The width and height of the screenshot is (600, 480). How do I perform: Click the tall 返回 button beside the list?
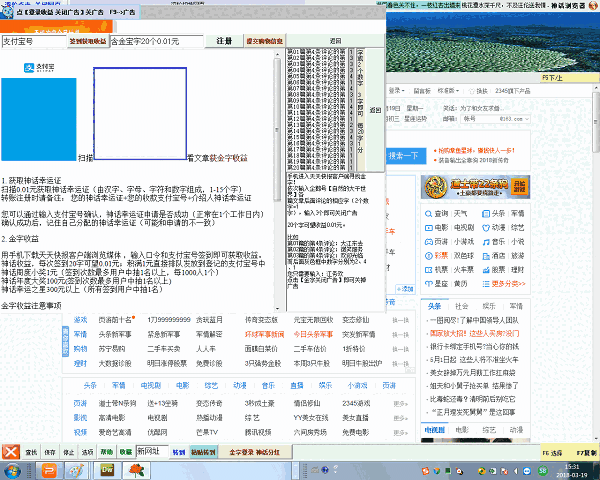(375, 110)
